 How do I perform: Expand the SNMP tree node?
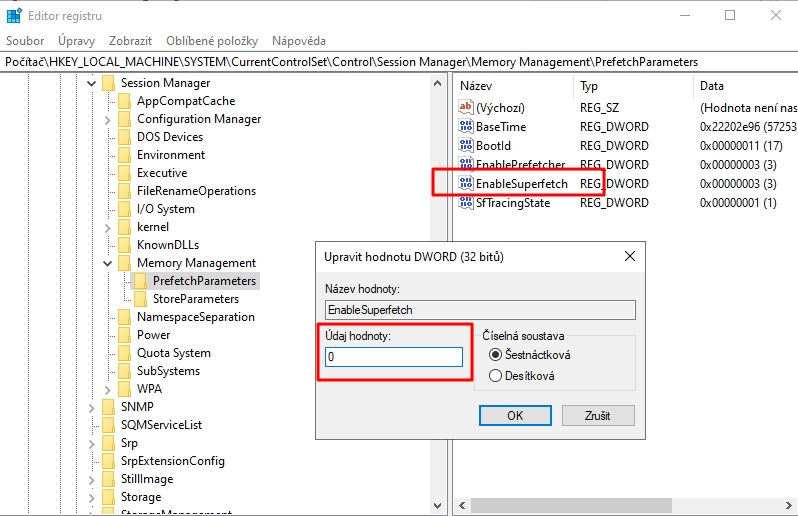(92, 408)
